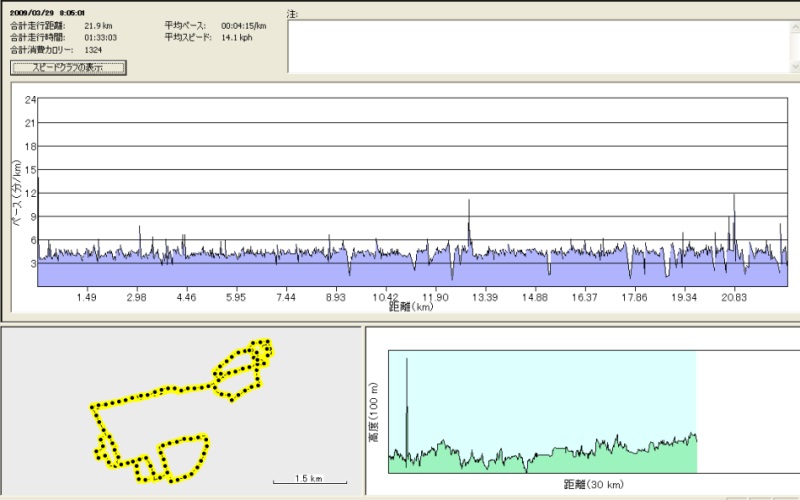Click the 距離(km) axis label under pace graph
Image resolution: width=800 pixels, height=500 pixels.
[x=410, y=308]
